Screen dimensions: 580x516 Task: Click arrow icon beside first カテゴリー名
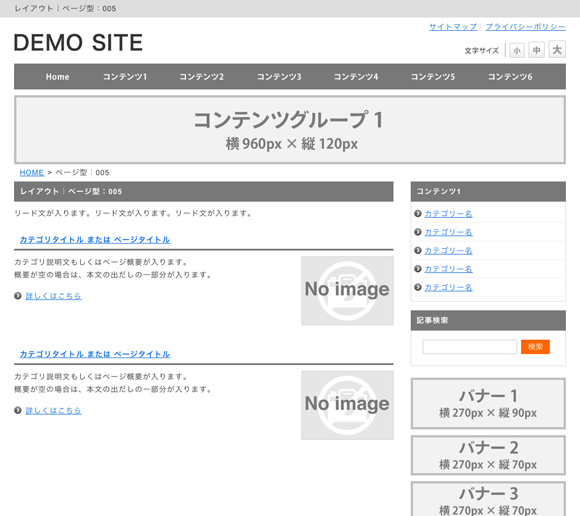(x=418, y=213)
